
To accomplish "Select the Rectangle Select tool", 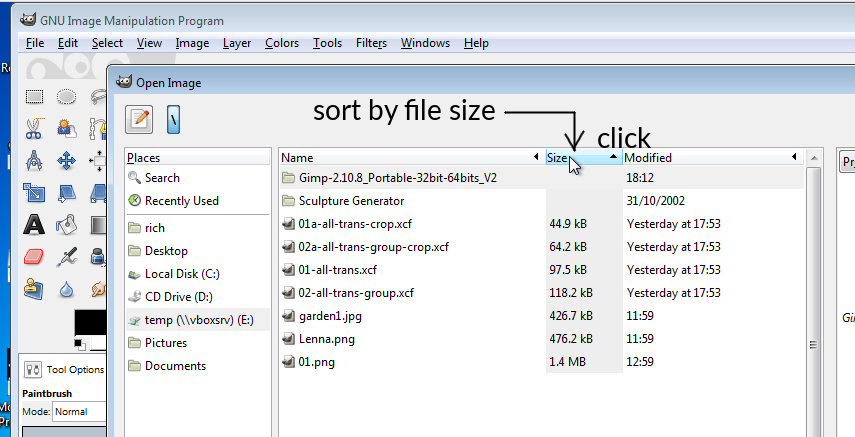I will [34, 97].
